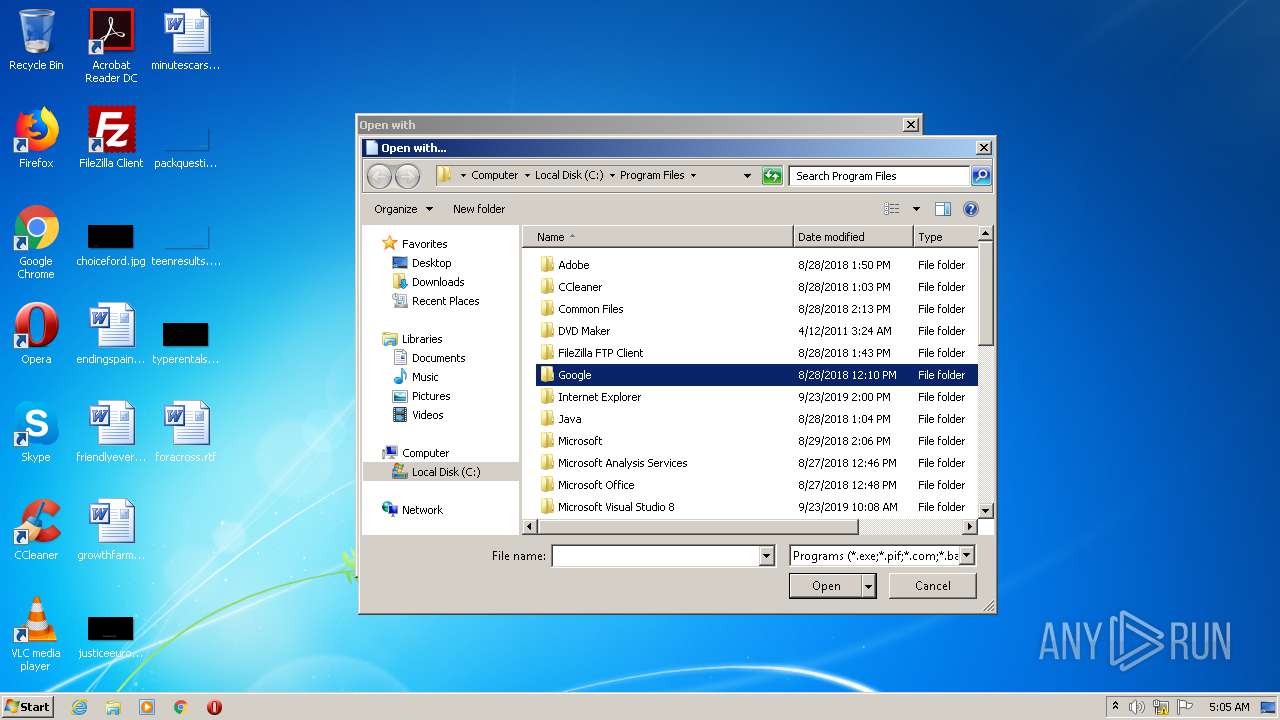The image size is (1280, 720).
Task: Select the foracross.rtf document icon
Action: [x=186, y=432]
